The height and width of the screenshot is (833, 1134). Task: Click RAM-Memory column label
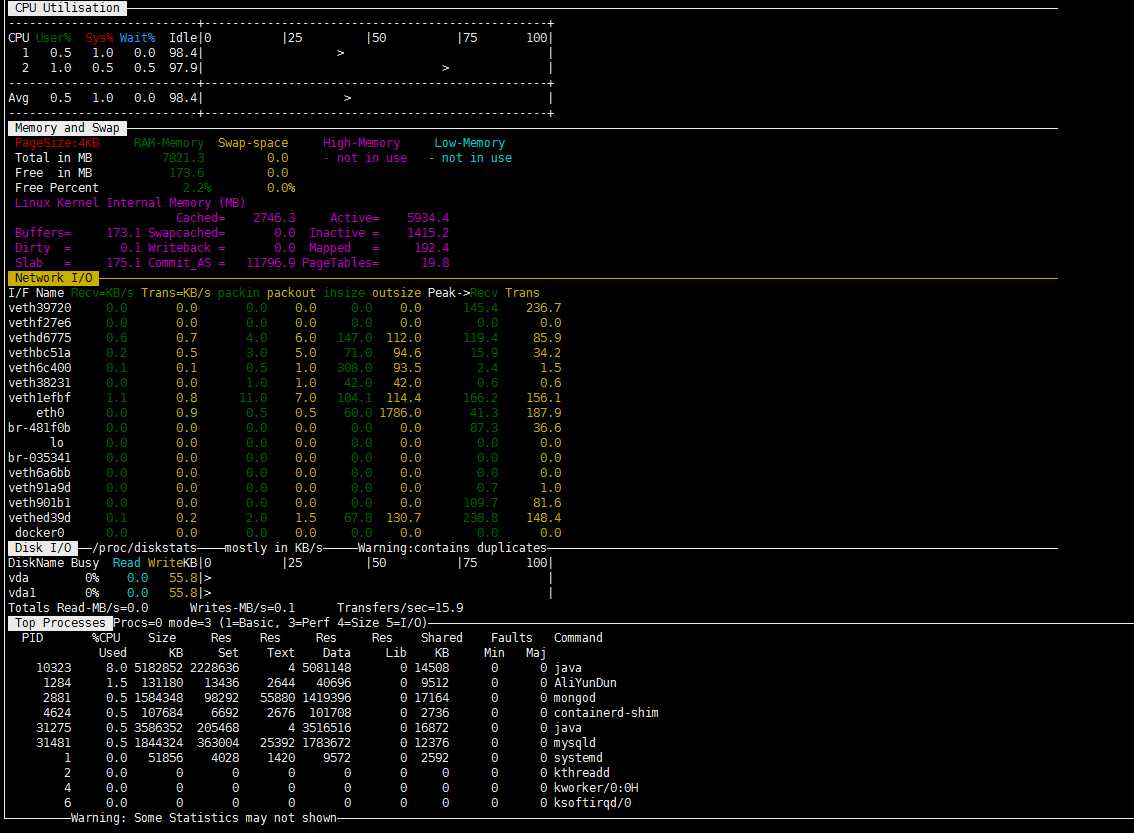tap(169, 143)
